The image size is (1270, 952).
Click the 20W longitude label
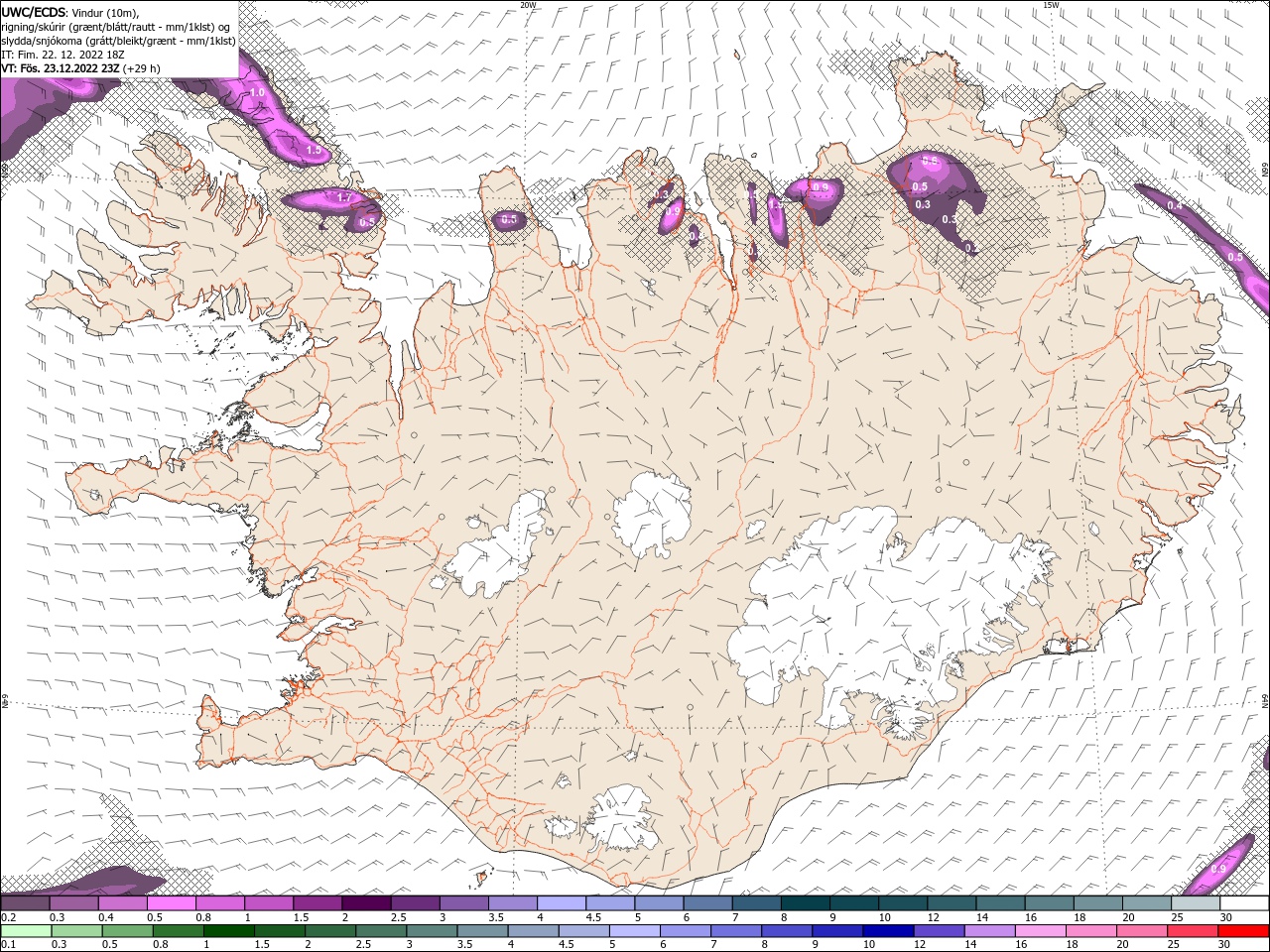point(528,5)
